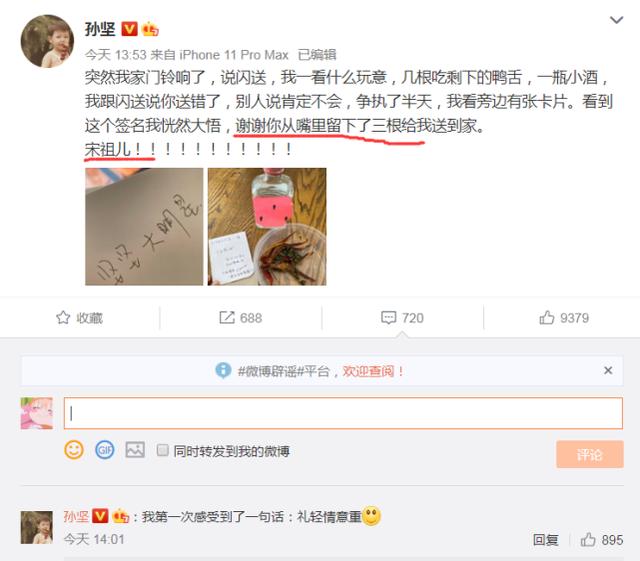Attach a picture with the image icon

(x=135, y=450)
